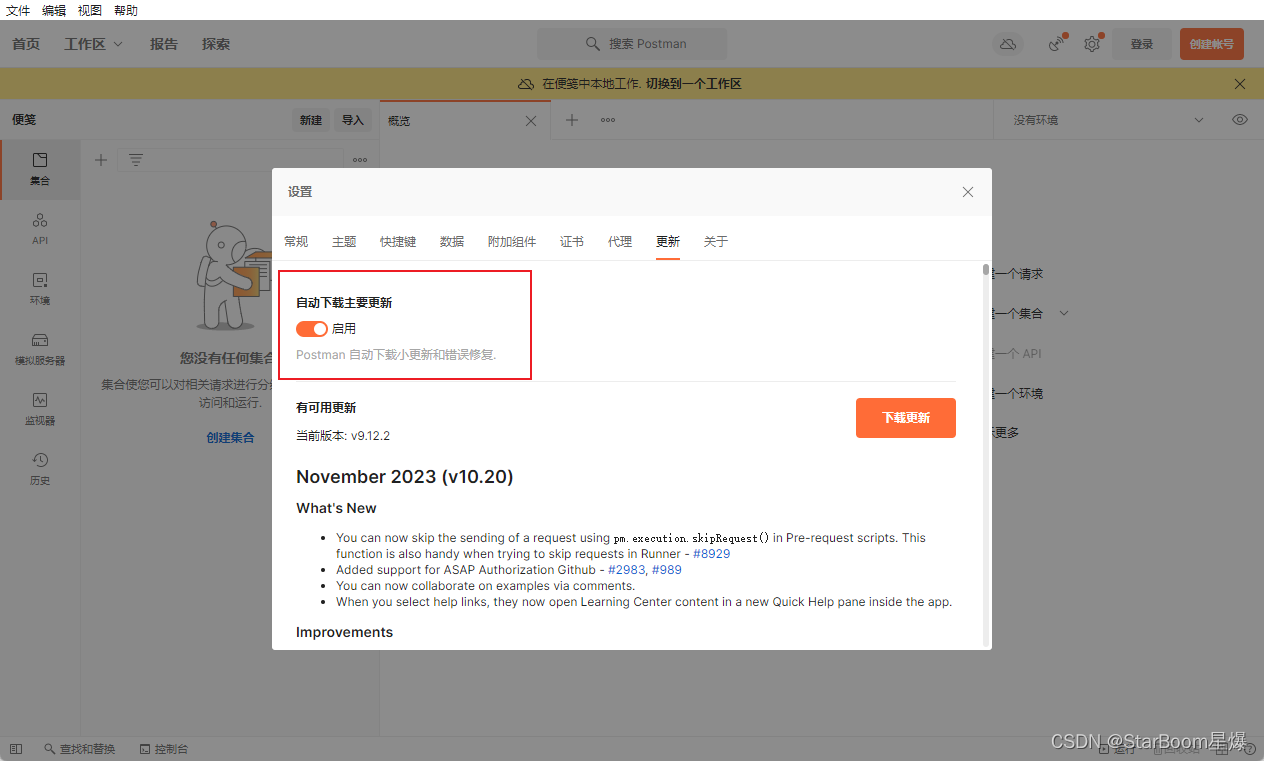Click the cloud sync status icon
This screenshot has width=1264, height=761.
tap(1008, 44)
